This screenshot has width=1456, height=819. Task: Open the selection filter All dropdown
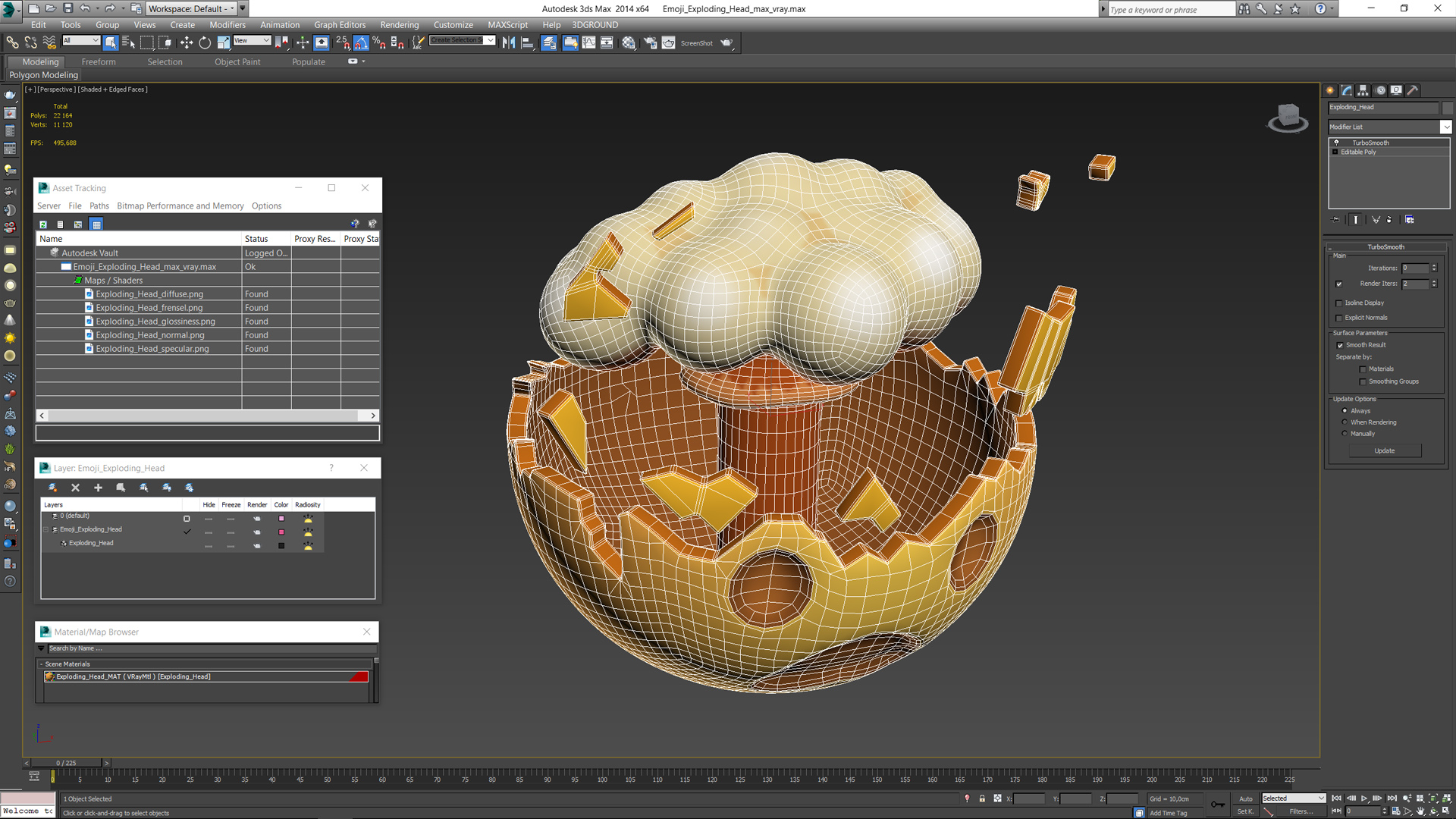(81, 40)
